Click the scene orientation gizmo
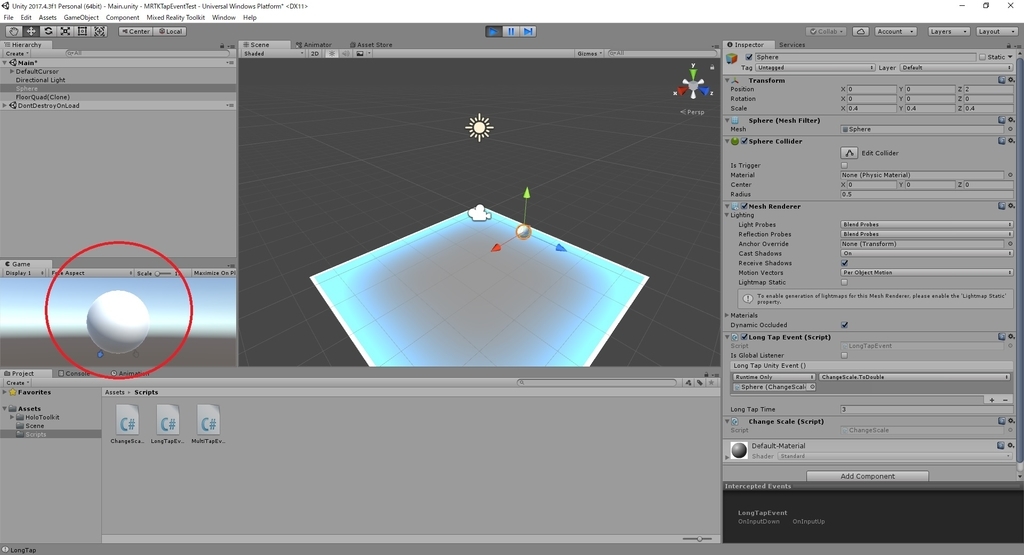Screen dimensions: 1024x555 tap(693, 86)
